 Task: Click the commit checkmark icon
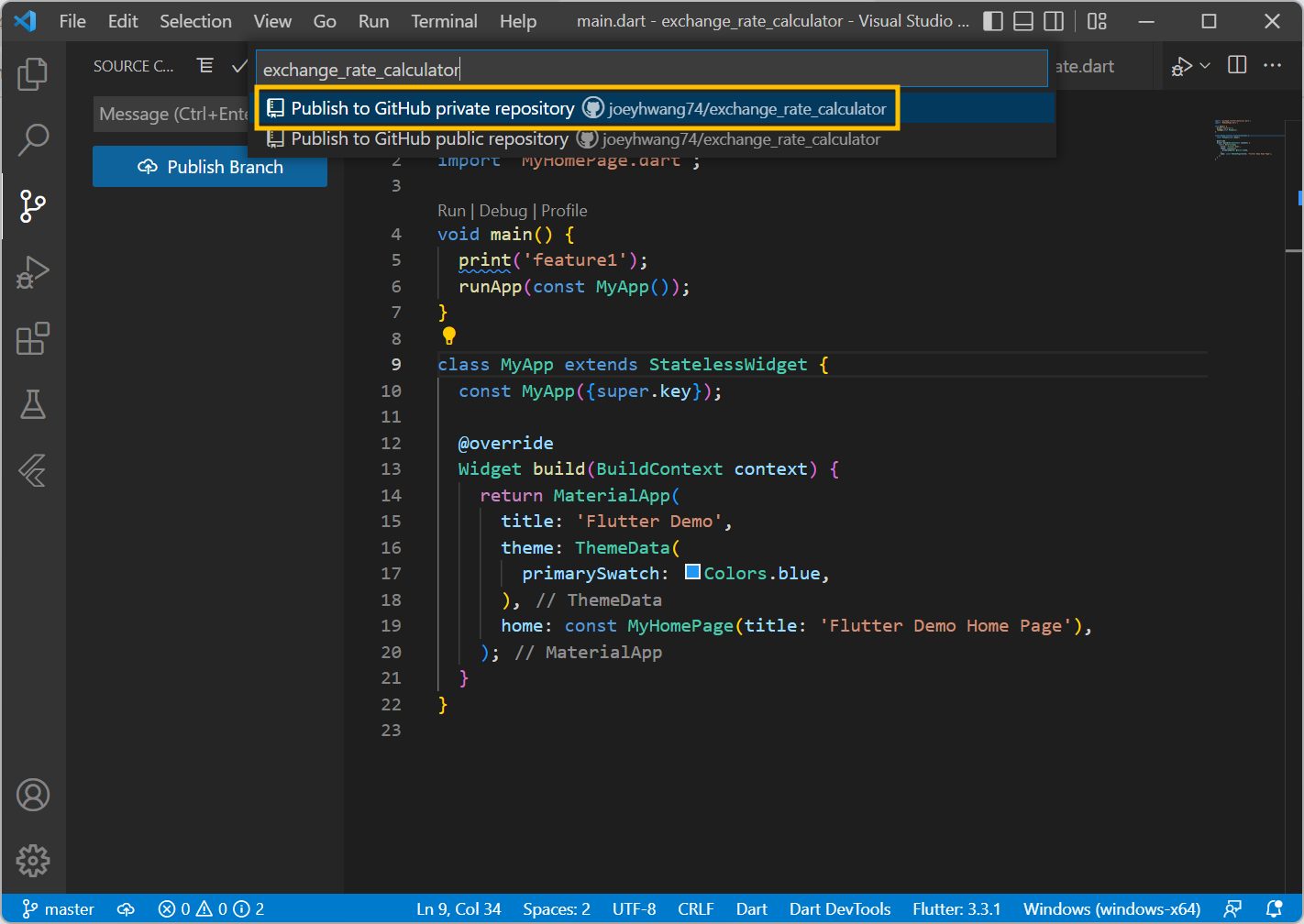tap(239, 66)
